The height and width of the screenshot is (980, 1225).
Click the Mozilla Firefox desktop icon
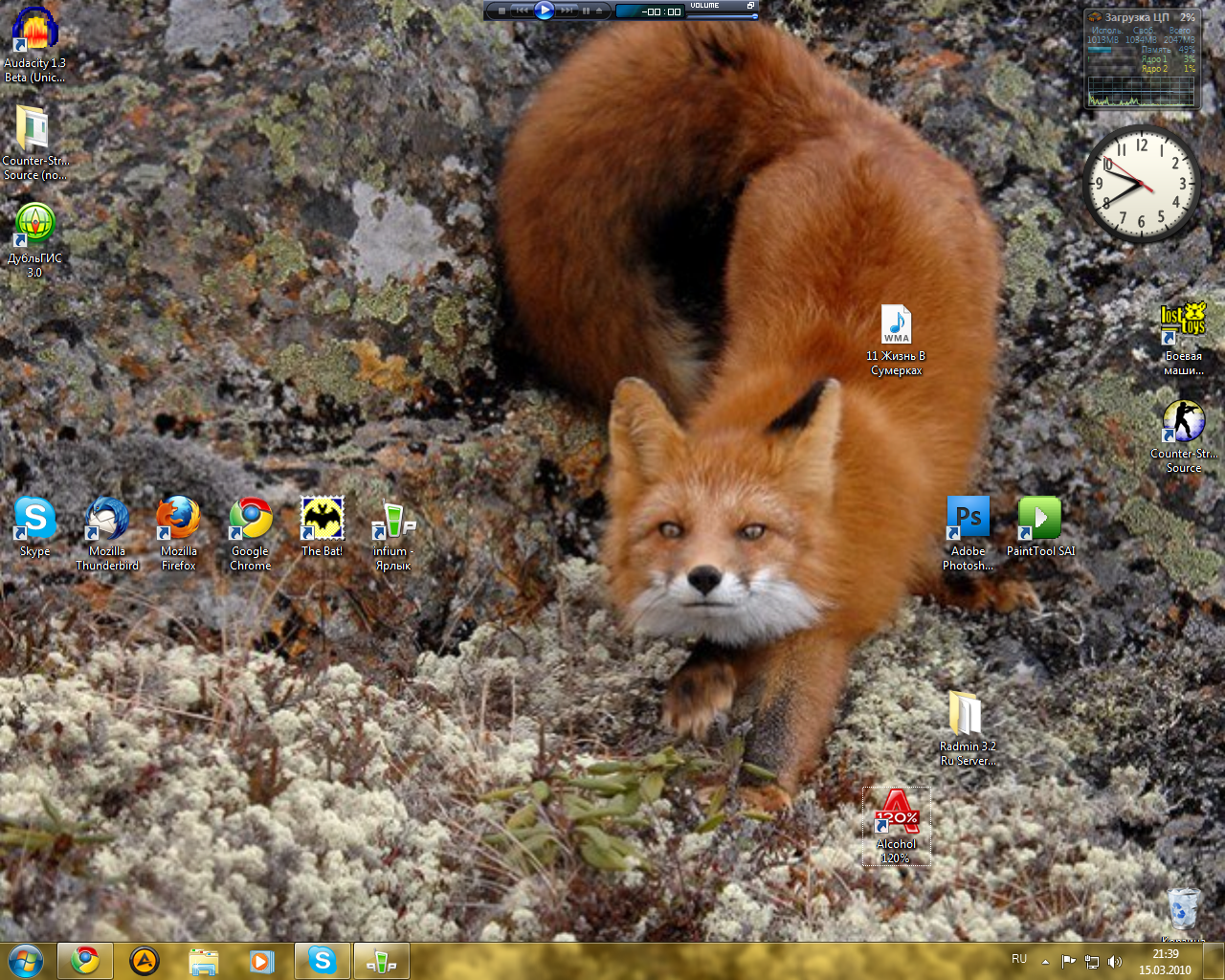178,520
